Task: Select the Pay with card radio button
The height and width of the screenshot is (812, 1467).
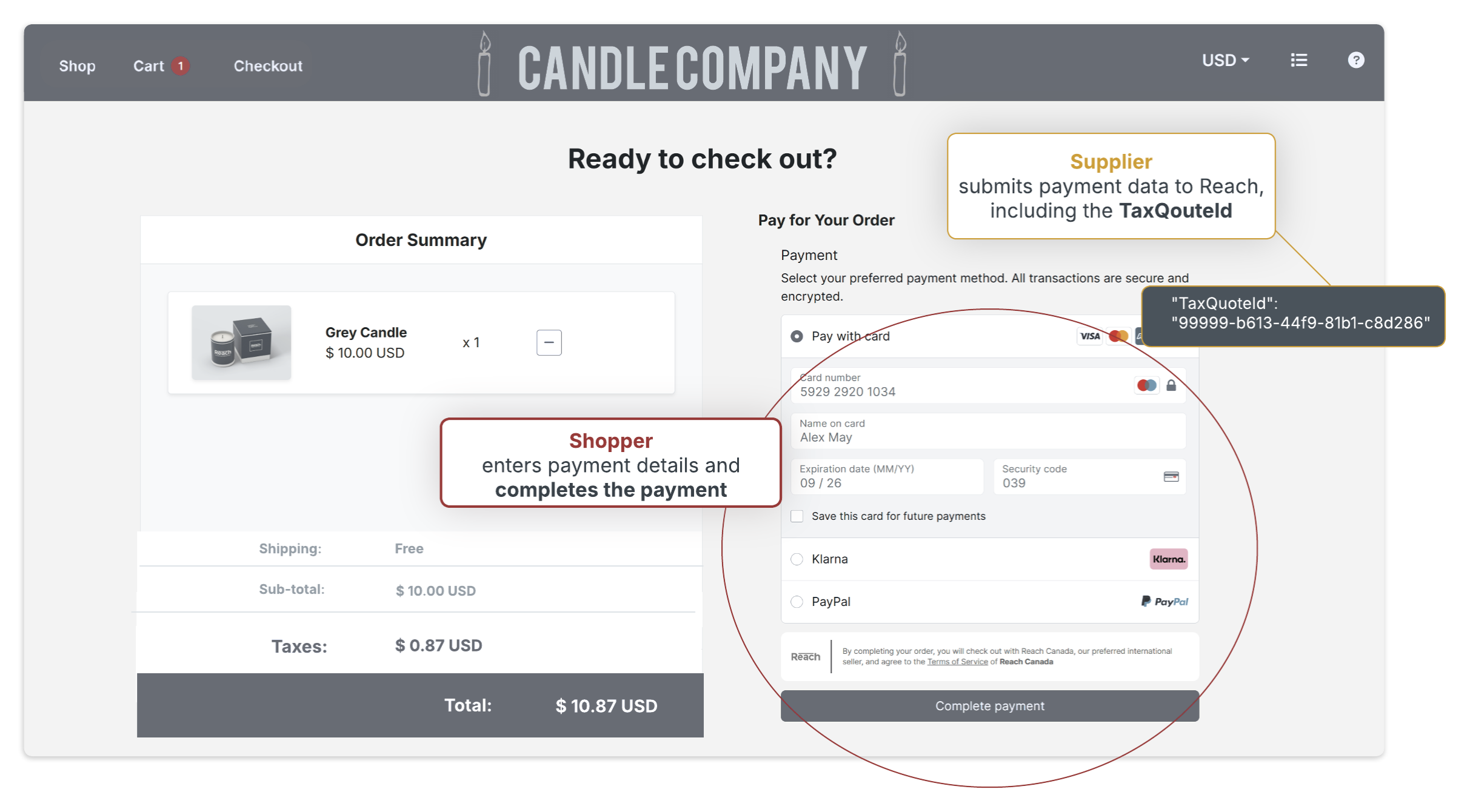Action: pyautogui.click(x=796, y=336)
